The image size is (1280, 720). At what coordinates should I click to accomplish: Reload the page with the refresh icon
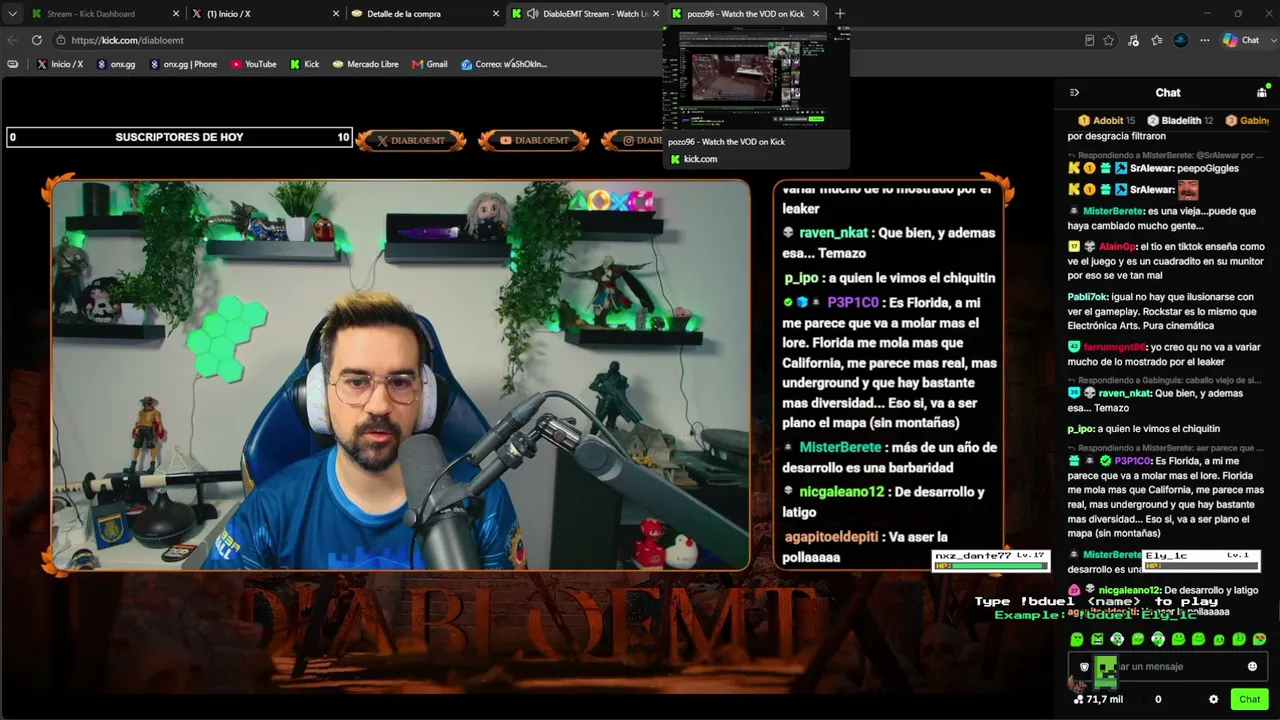(x=37, y=40)
